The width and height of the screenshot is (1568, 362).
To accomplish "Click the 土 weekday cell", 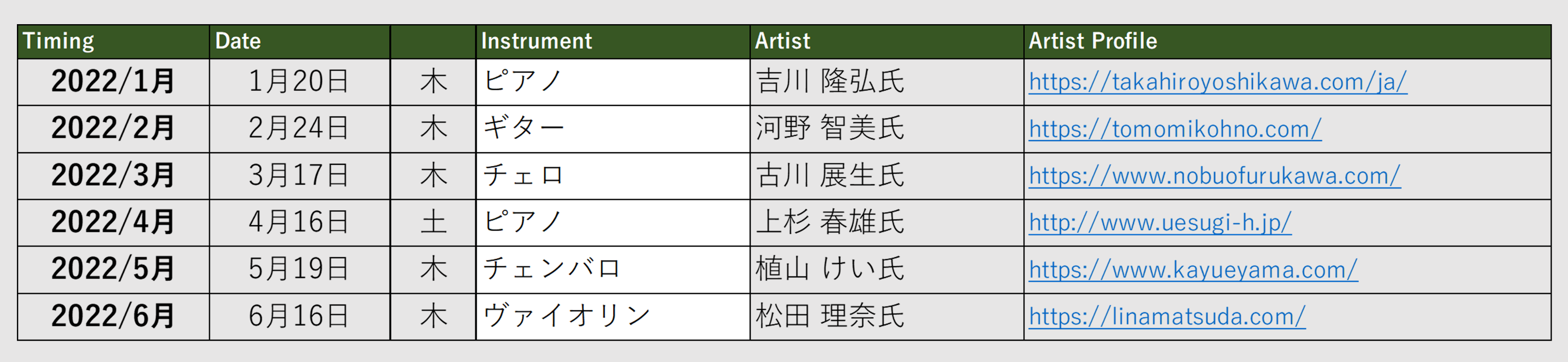I will 433,223.
